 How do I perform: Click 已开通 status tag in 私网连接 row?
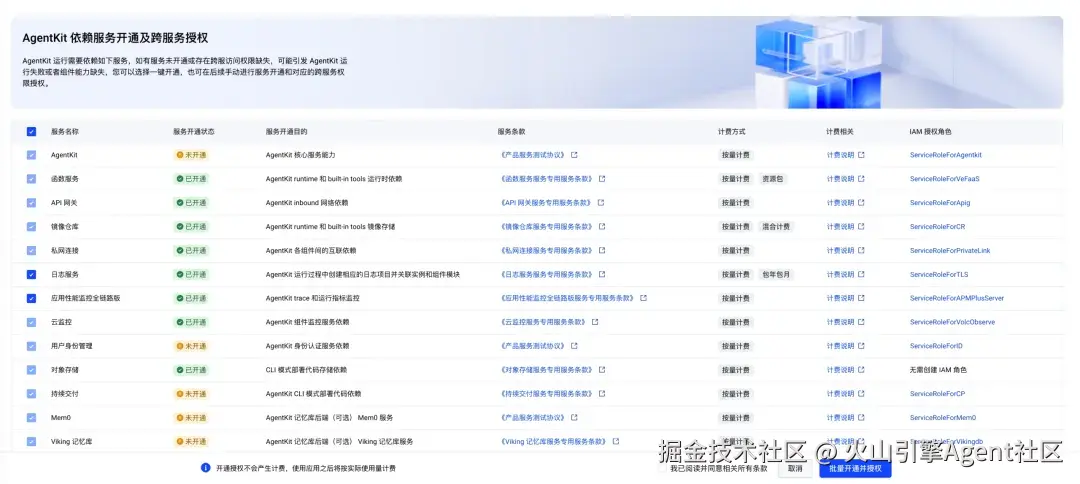click(191, 251)
